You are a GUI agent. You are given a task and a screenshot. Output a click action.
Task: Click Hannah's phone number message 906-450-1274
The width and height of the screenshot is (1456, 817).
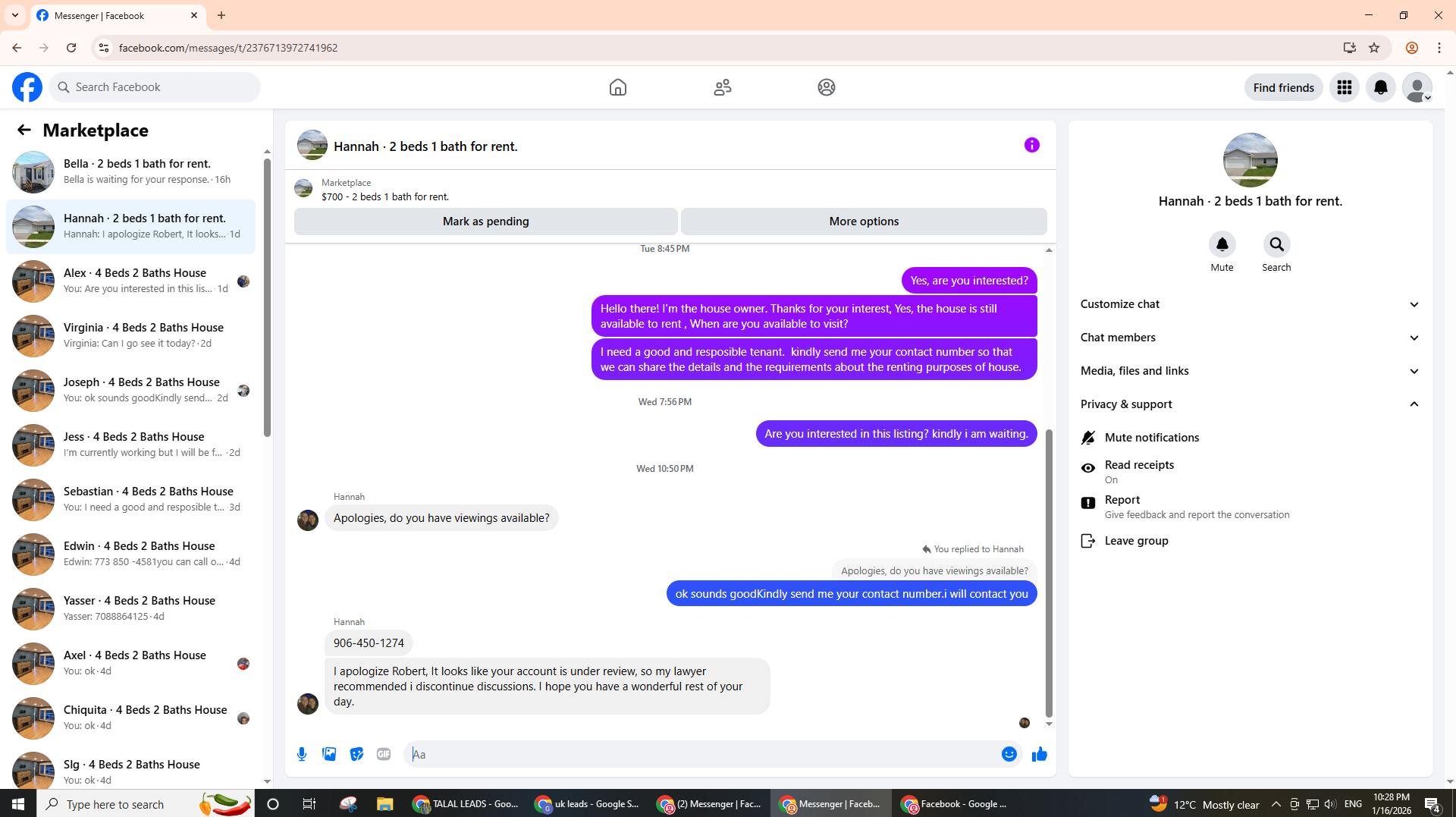point(369,643)
